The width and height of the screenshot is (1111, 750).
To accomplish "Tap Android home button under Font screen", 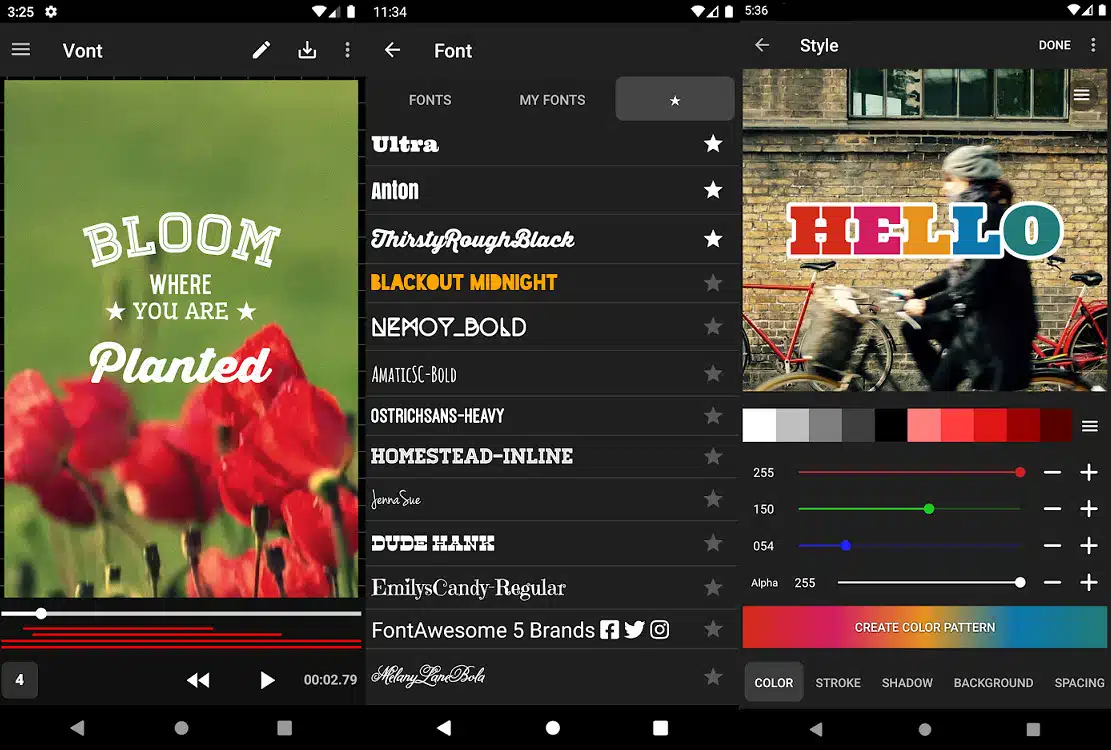I will coord(553,727).
